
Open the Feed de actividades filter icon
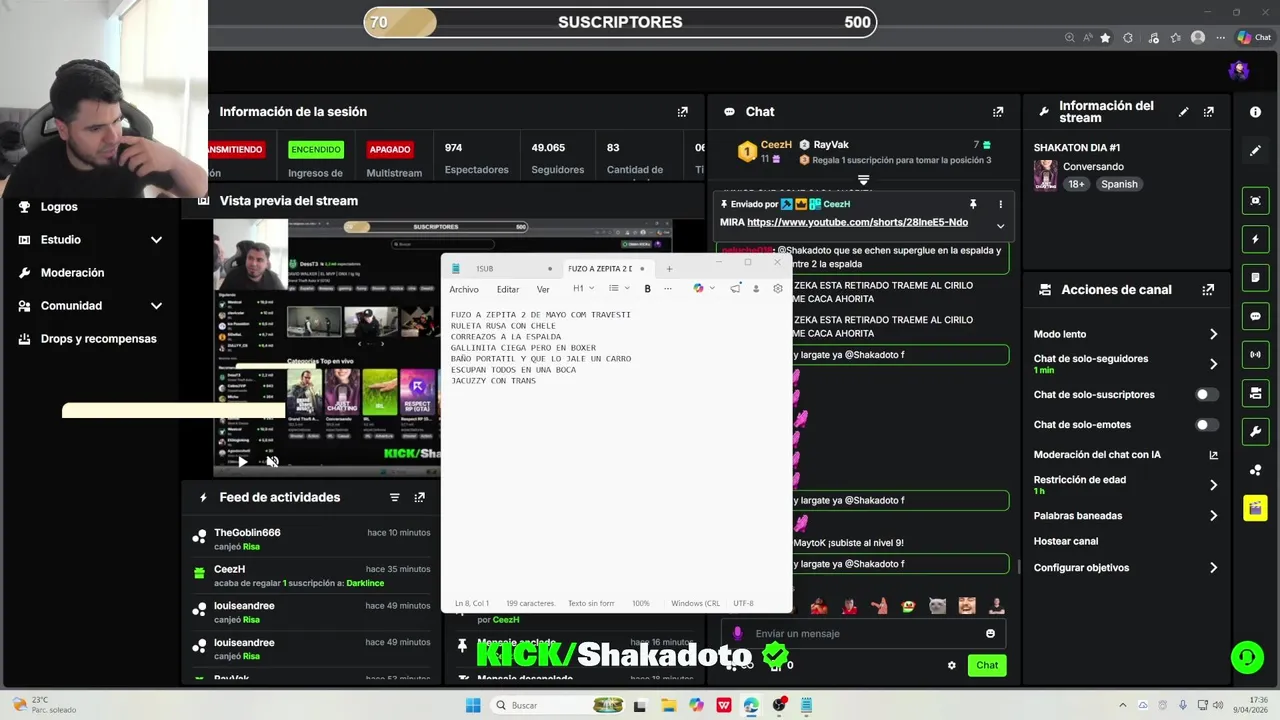(x=394, y=497)
